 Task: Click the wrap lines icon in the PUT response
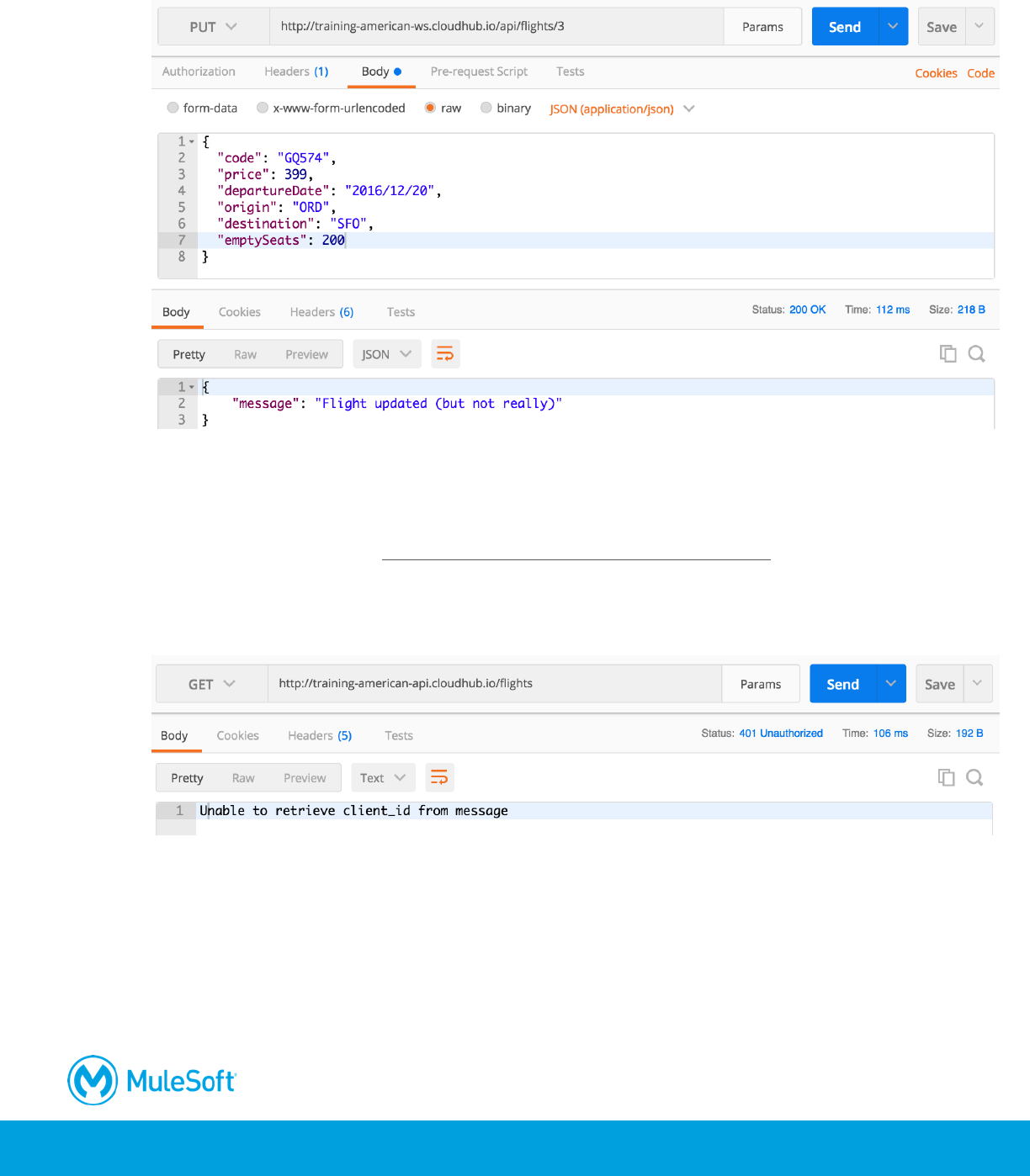pos(445,354)
